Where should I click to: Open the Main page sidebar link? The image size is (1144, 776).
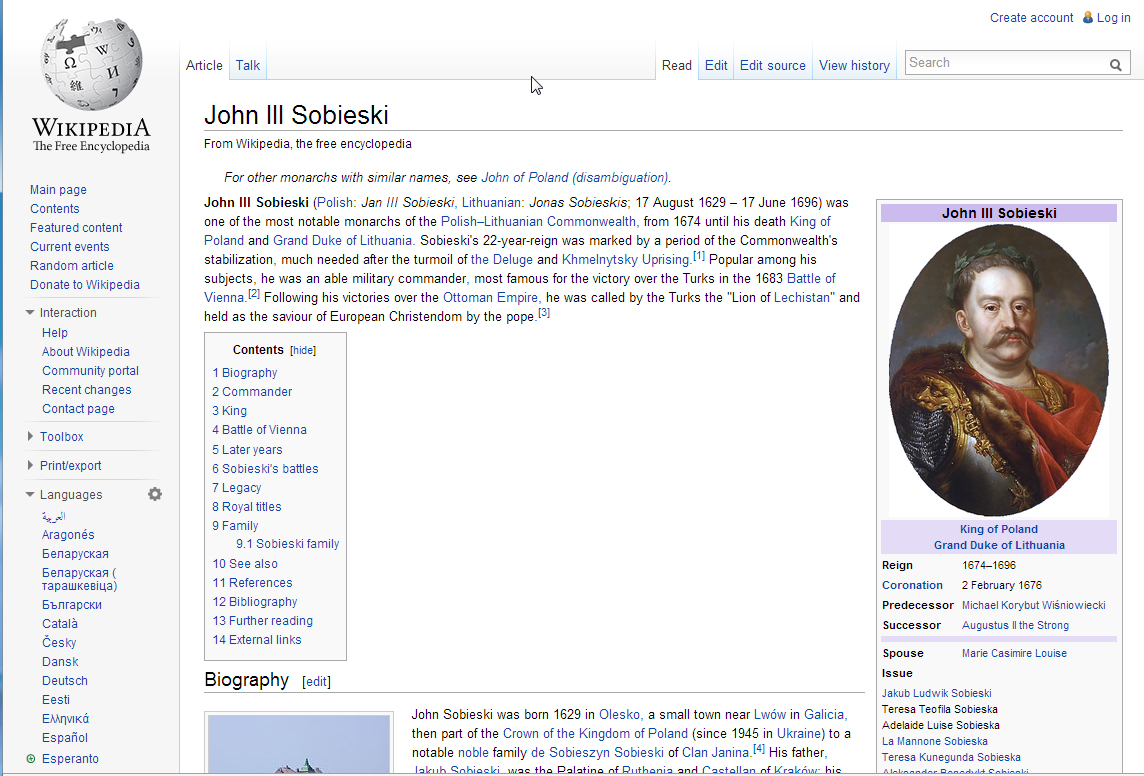click(58, 190)
